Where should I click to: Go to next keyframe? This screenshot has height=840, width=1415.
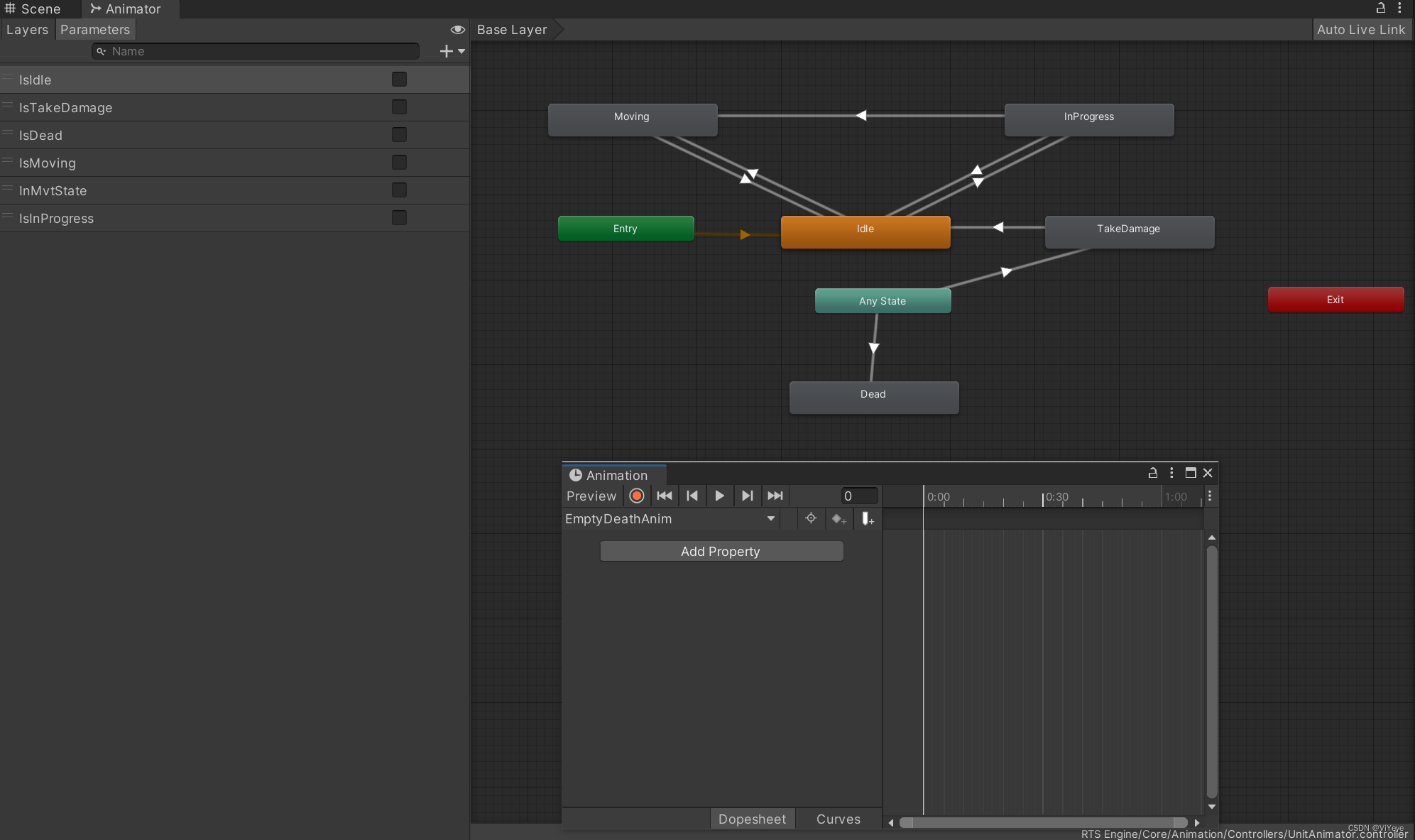point(747,496)
